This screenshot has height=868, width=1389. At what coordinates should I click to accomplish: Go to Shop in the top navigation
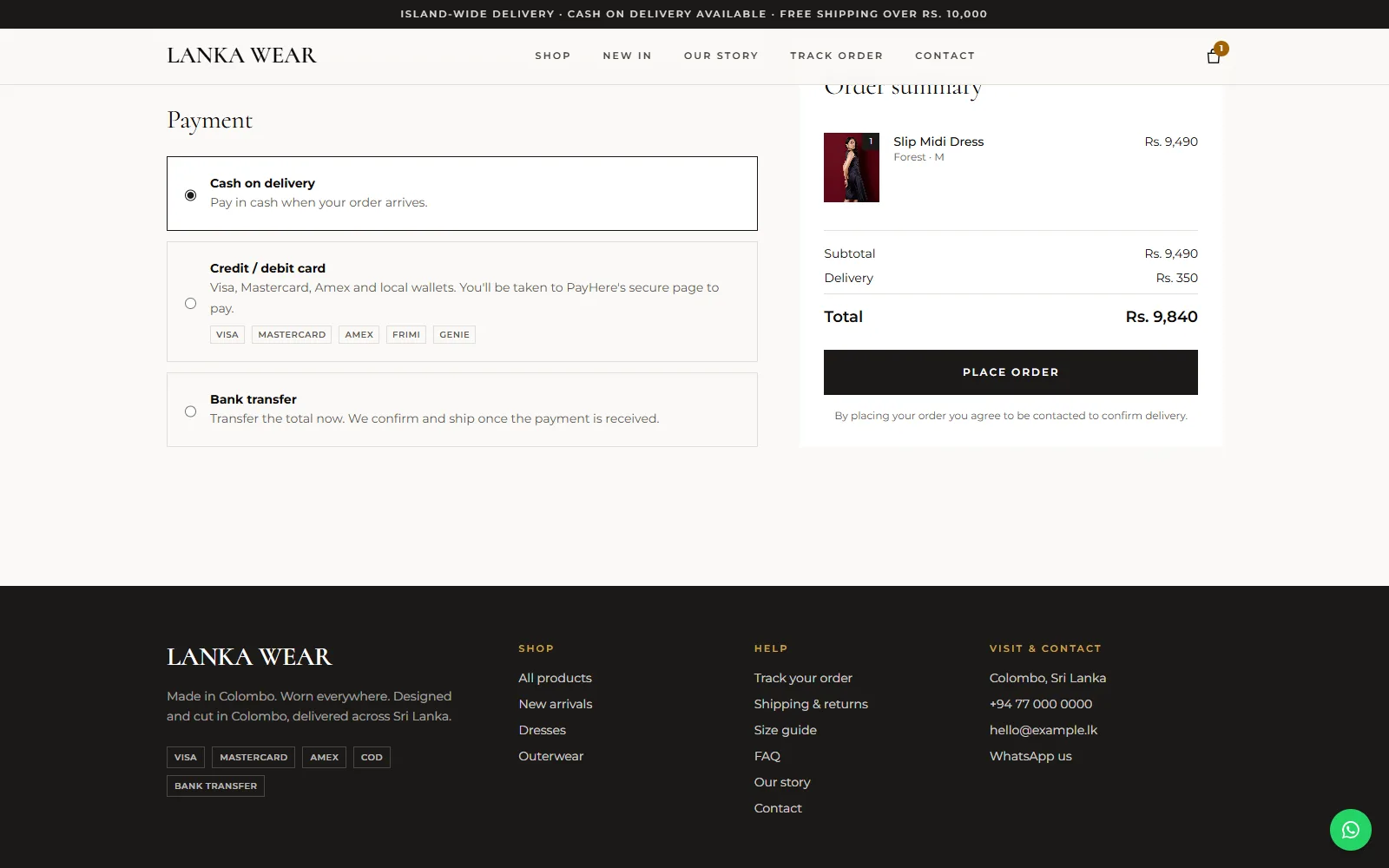(553, 56)
